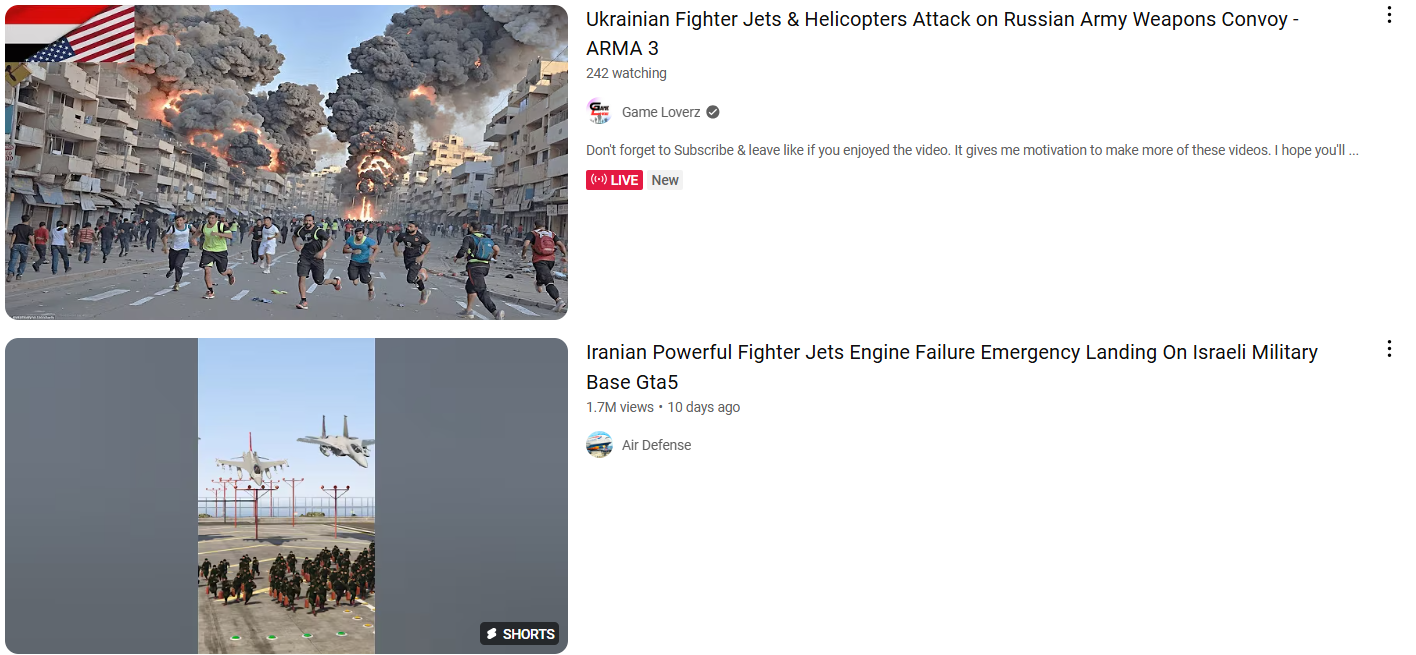1416x655 pixels.
Task: Click the red LIVE badge
Action: 614,180
